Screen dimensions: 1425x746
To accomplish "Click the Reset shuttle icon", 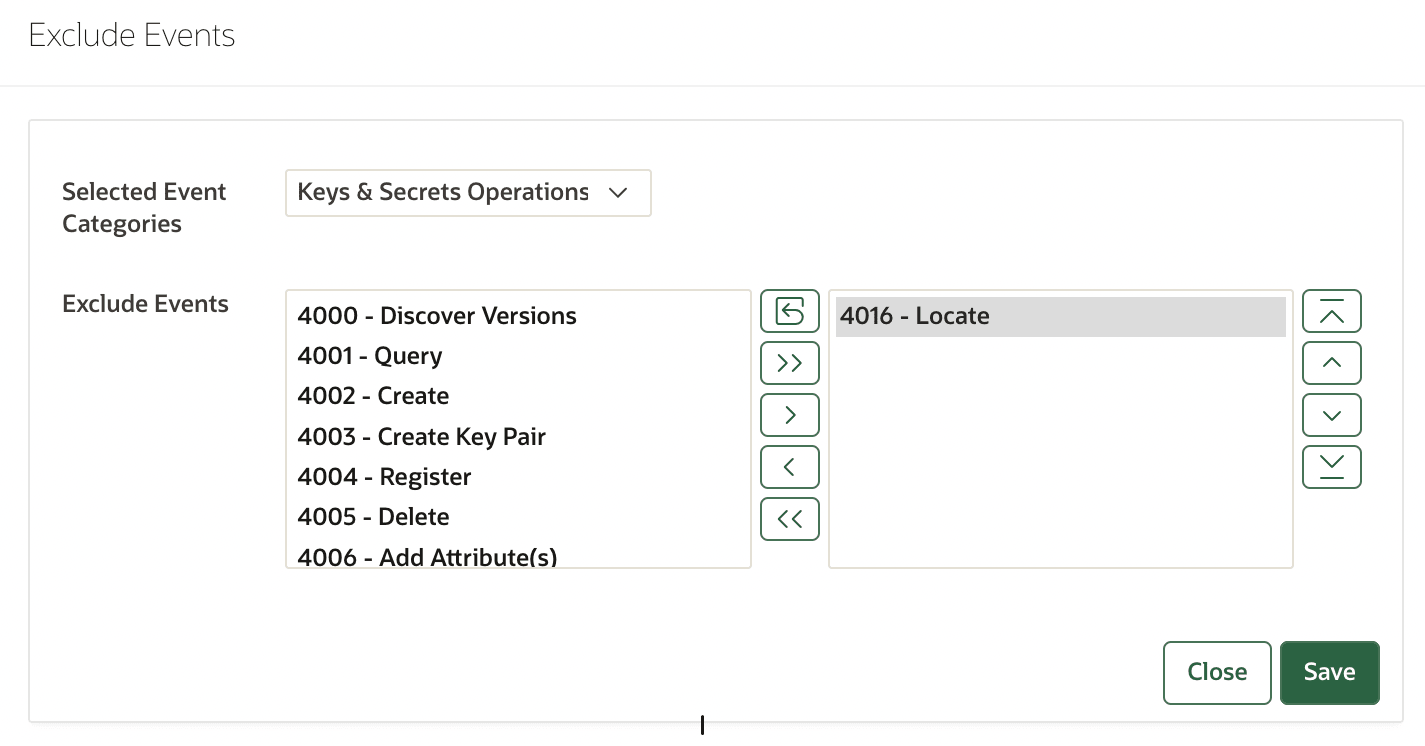I will [x=789, y=311].
